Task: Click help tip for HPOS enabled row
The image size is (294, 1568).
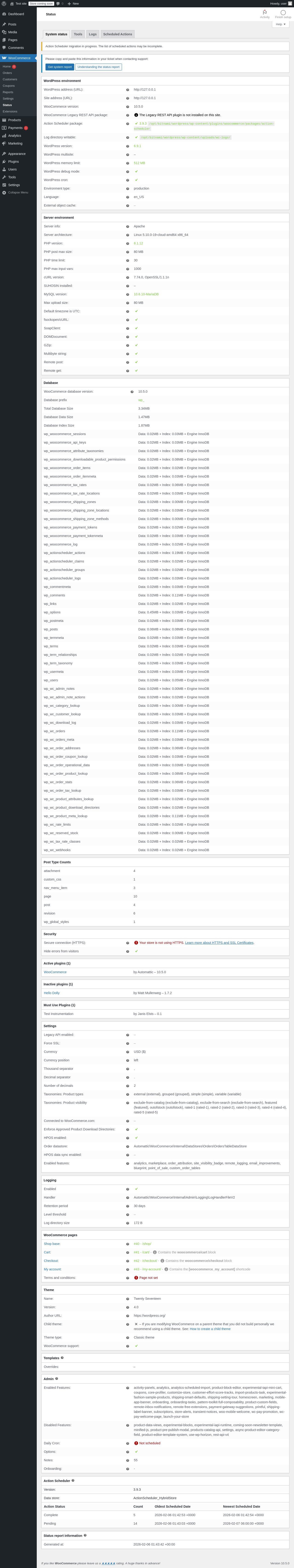Action: 128,1138
